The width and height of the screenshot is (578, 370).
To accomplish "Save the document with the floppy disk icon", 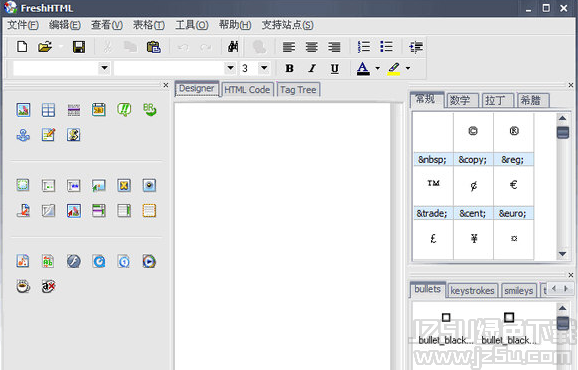I will click(x=79, y=47).
